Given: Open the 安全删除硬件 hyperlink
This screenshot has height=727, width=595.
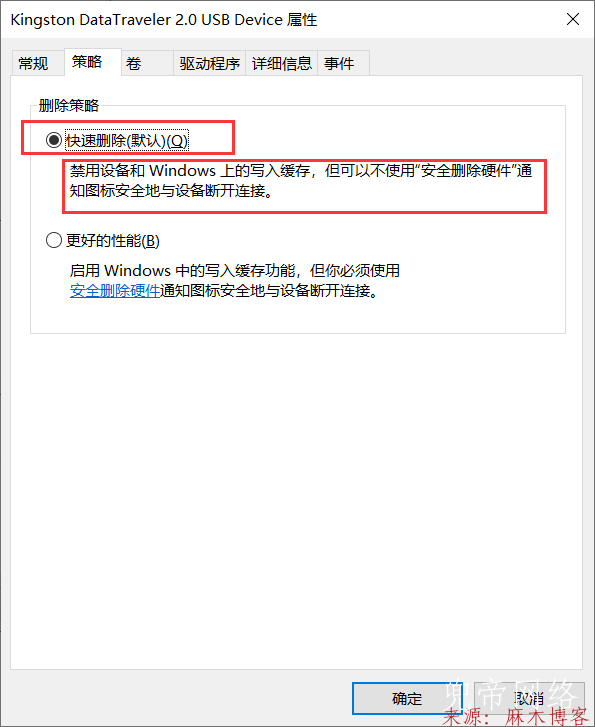Looking at the screenshot, I should pyautogui.click(x=115, y=291).
